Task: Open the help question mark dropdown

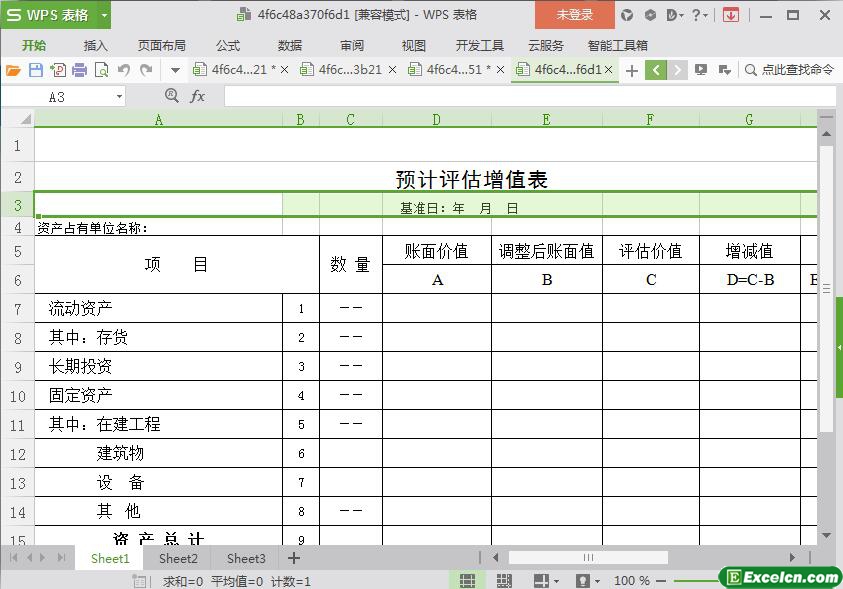Action: pyautogui.click(x=699, y=15)
